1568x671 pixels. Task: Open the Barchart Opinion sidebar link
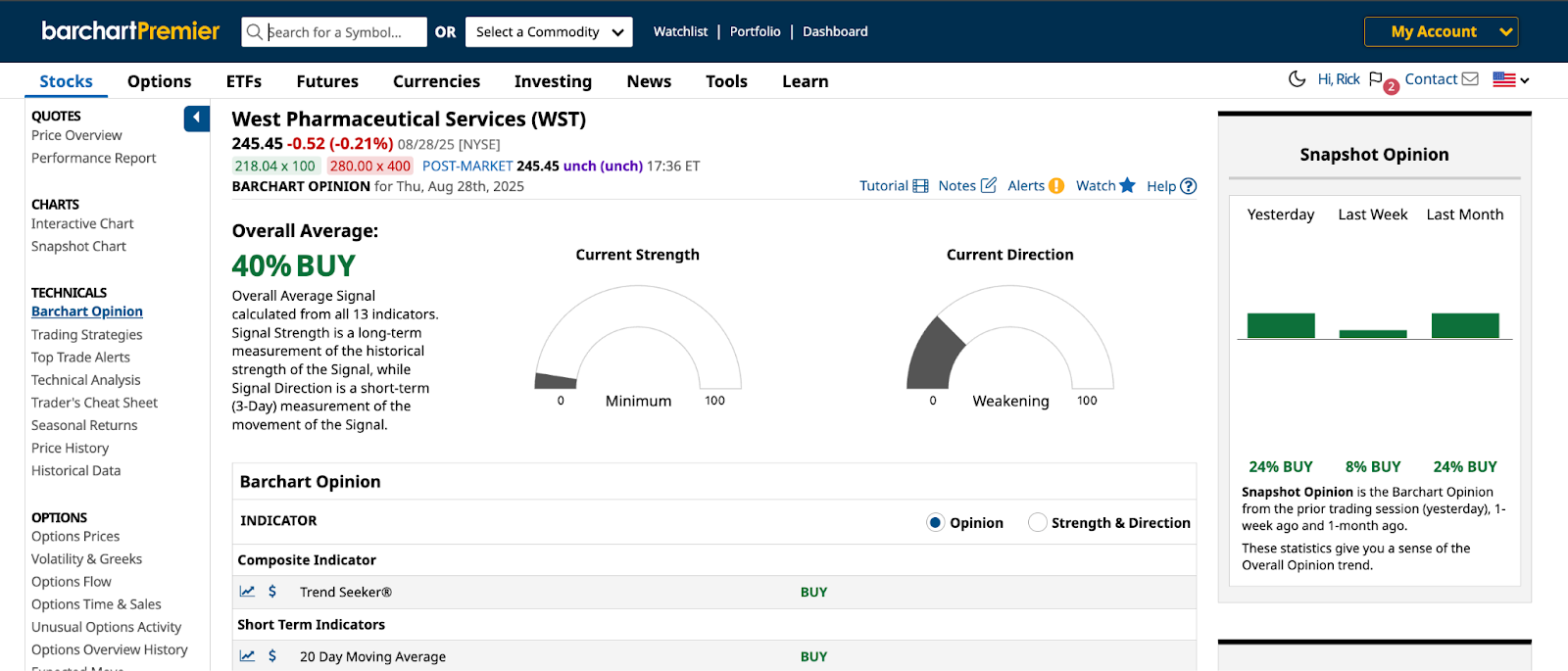point(87,312)
